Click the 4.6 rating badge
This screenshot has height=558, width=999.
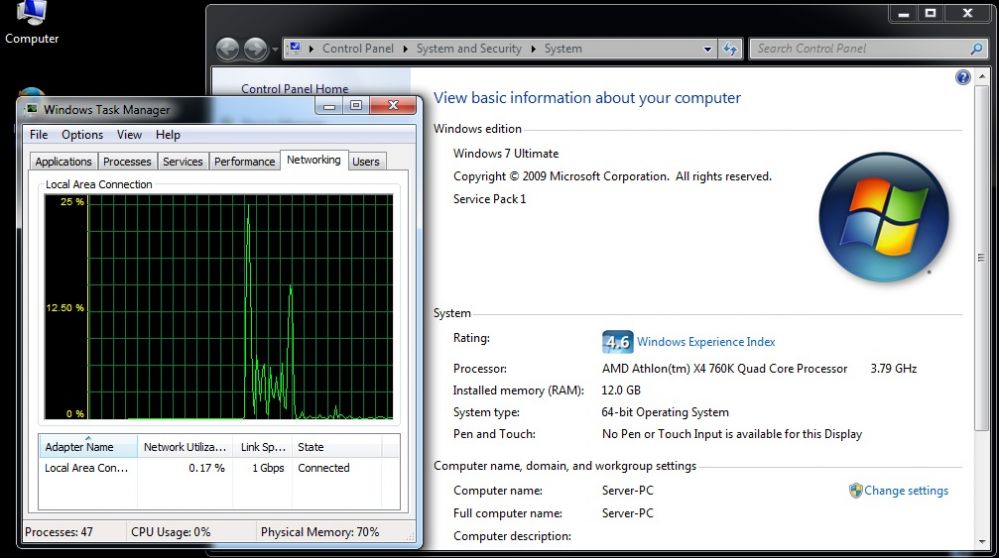point(617,342)
